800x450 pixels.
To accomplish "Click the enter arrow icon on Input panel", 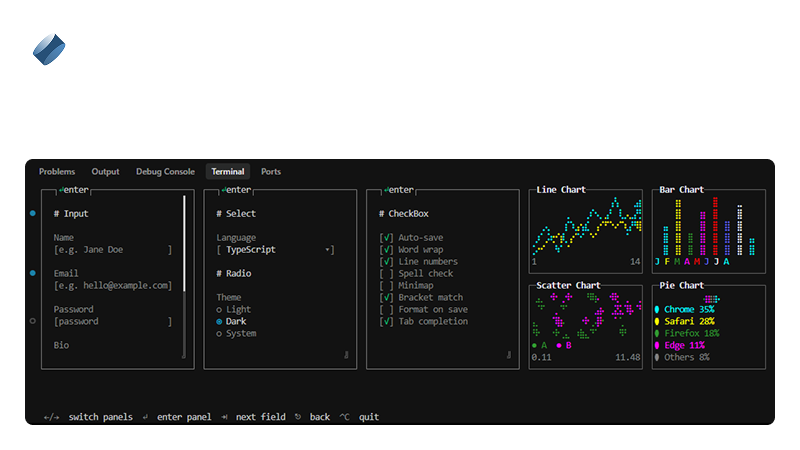I will coord(62,189).
